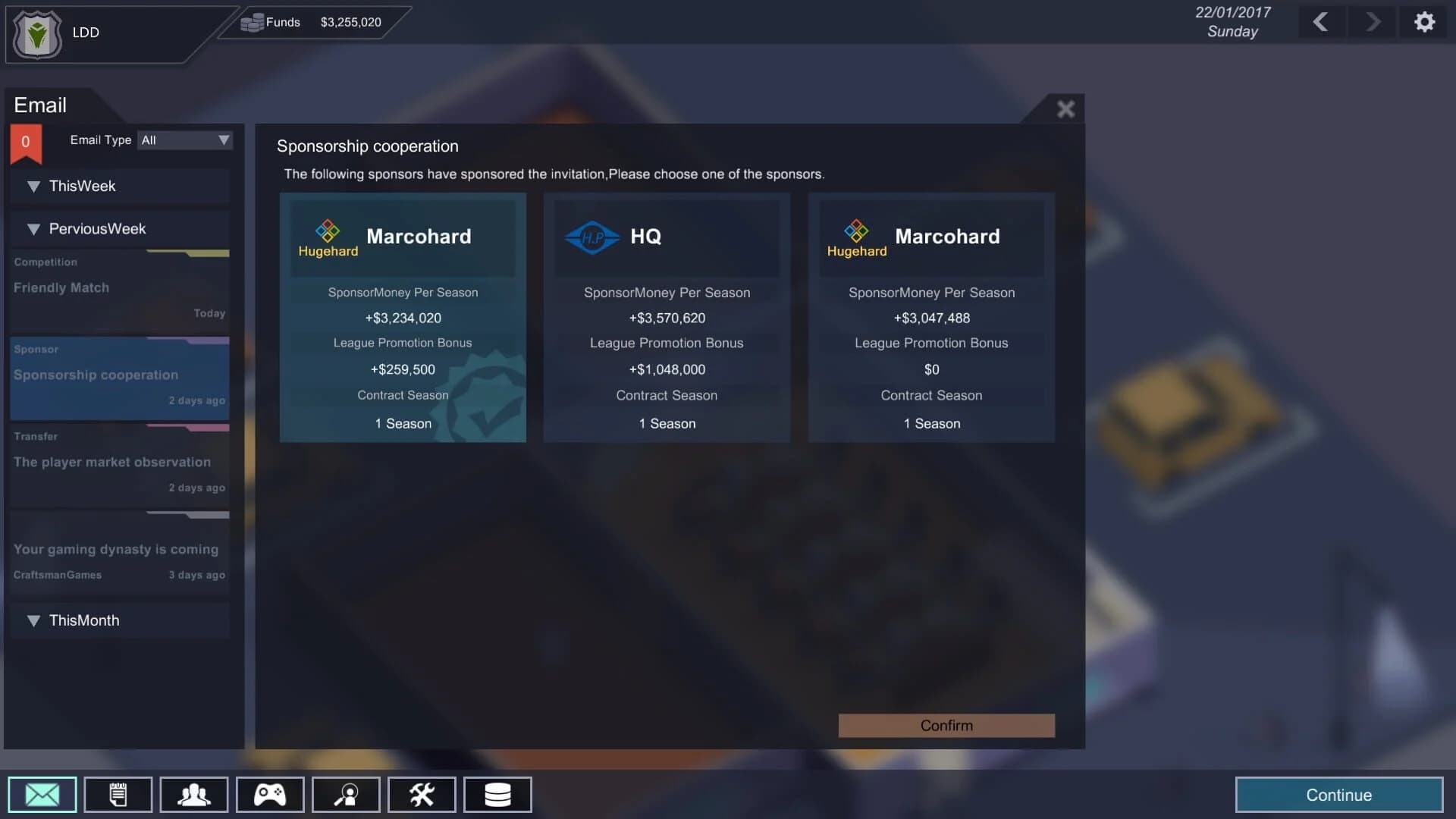The image size is (1456, 819).
Task: Confirm the selected sponsor
Action: pyautogui.click(x=946, y=726)
